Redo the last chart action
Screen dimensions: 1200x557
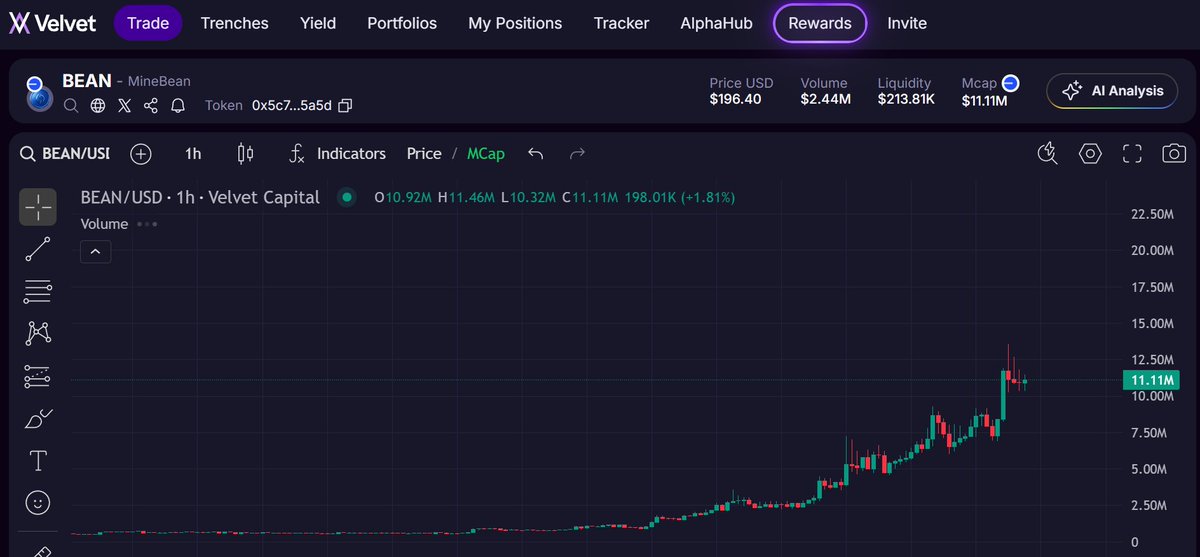click(577, 153)
